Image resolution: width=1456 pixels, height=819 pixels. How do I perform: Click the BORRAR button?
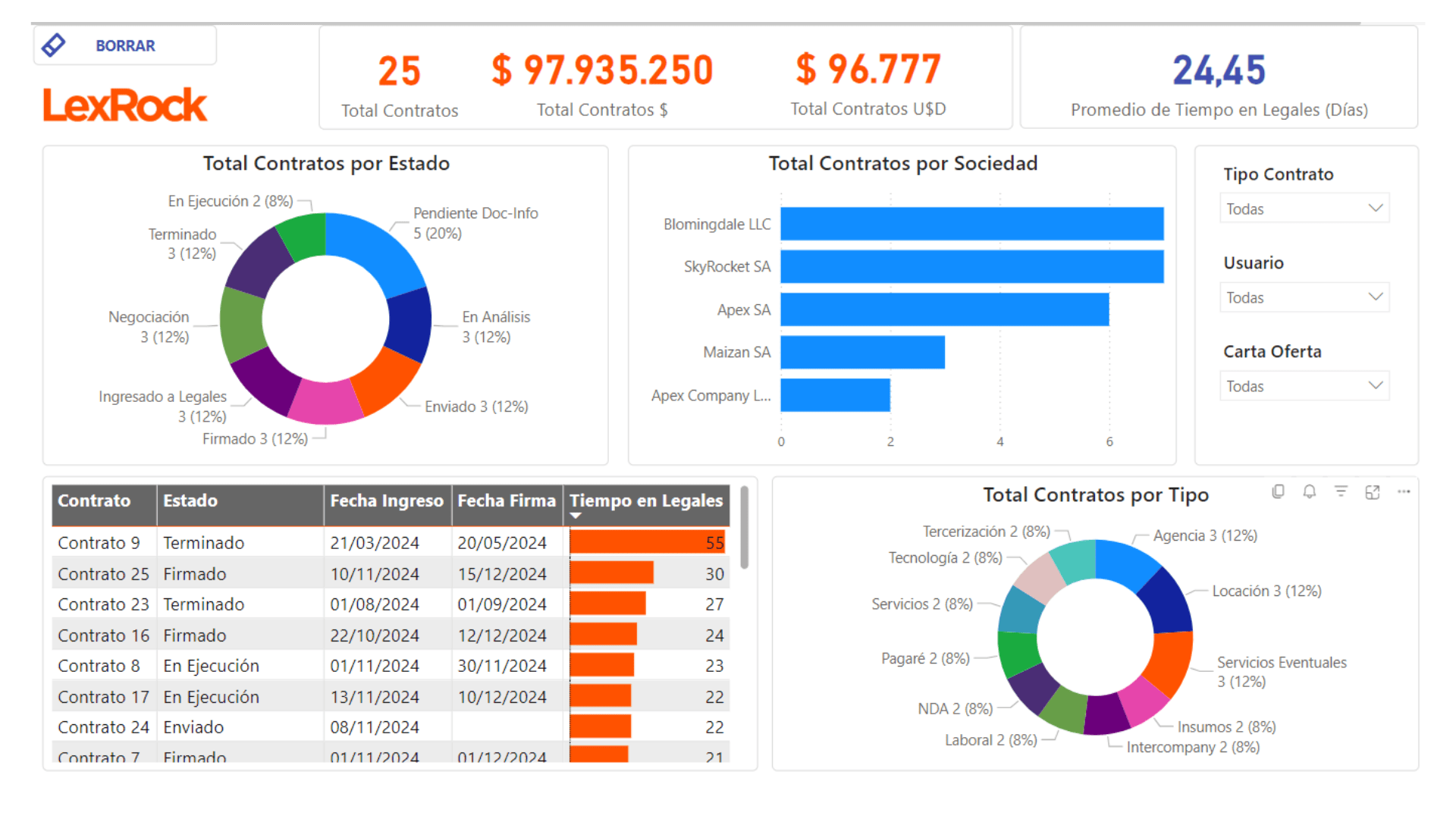(x=125, y=45)
